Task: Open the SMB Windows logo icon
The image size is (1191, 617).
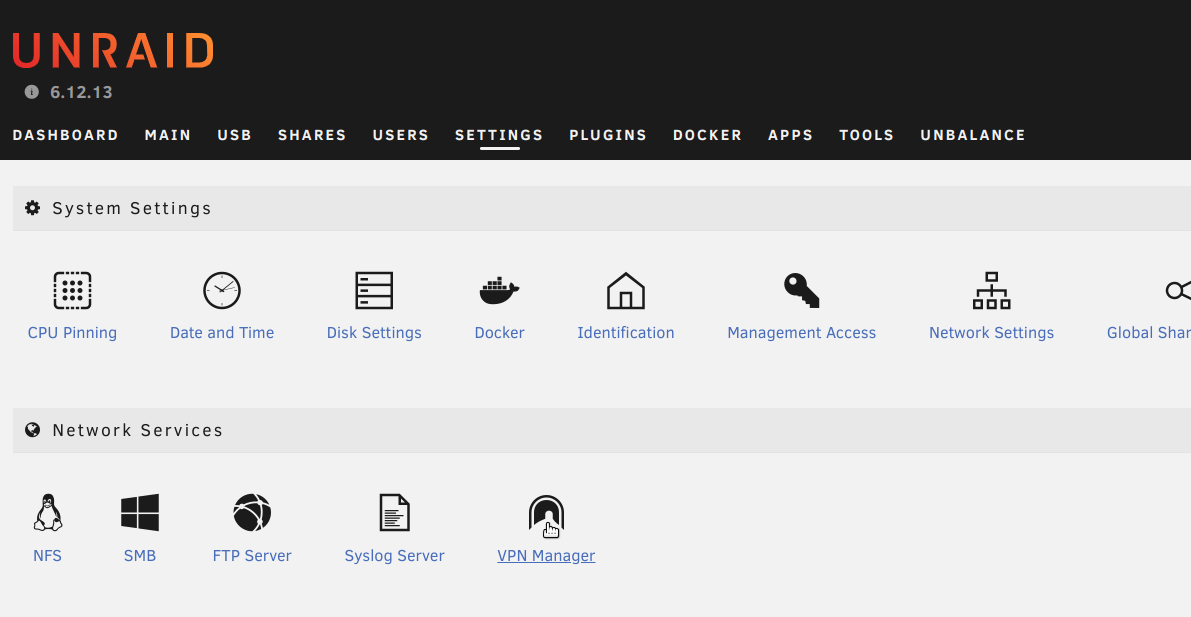Action: (140, 513)
